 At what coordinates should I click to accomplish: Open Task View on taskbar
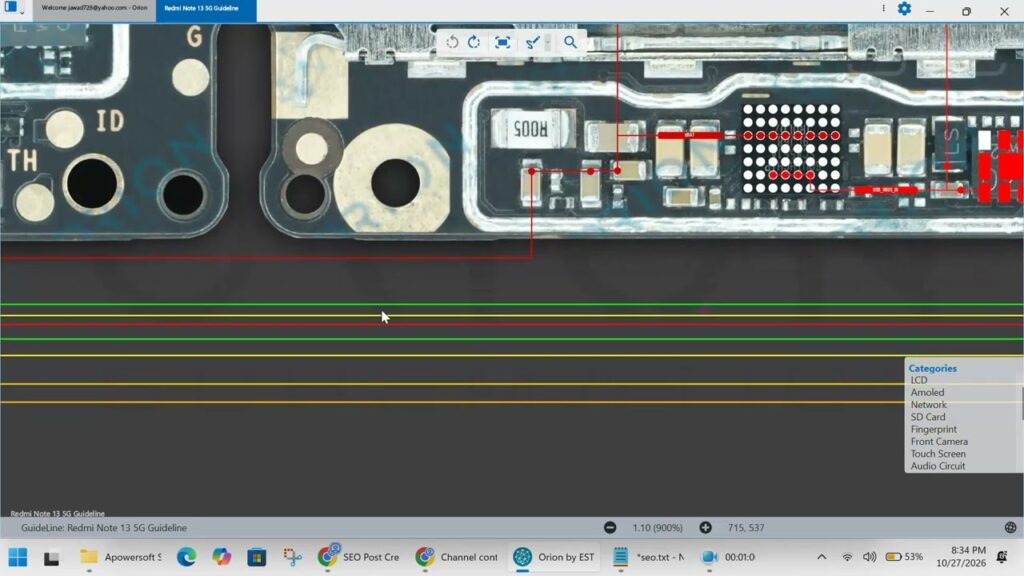pos(52,558)
